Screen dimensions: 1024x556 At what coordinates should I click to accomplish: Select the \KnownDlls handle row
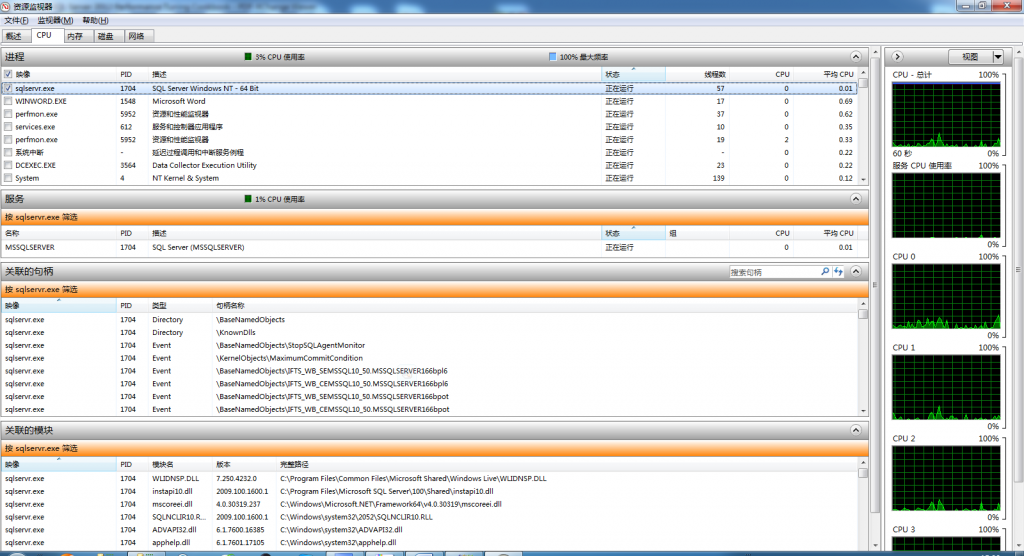430,333
